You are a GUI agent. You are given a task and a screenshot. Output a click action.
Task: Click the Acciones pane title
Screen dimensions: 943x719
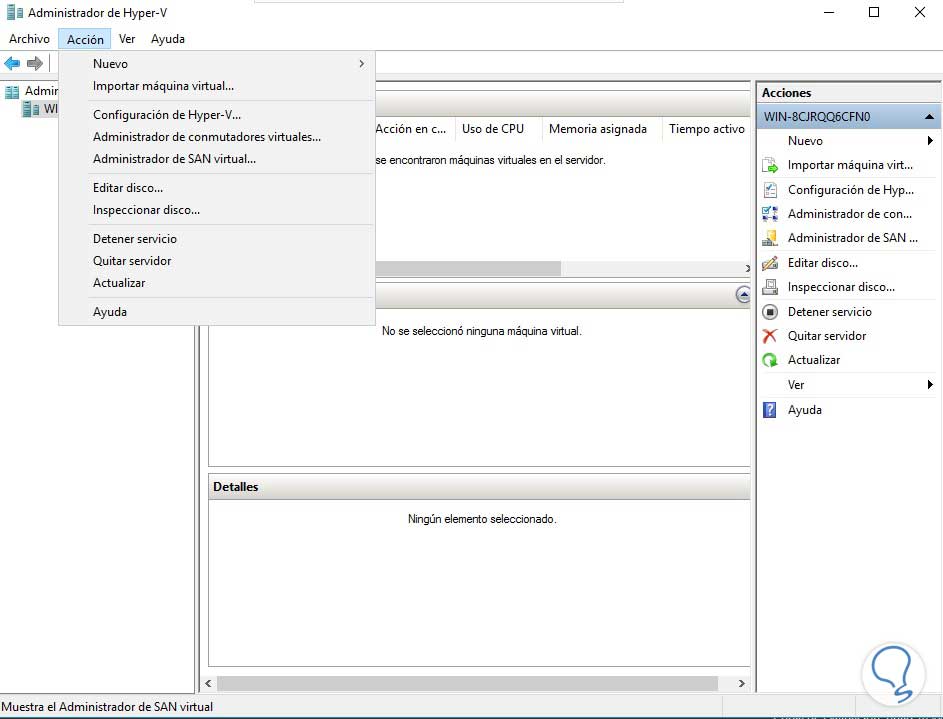pyautogui.click(x=786, y=93)
